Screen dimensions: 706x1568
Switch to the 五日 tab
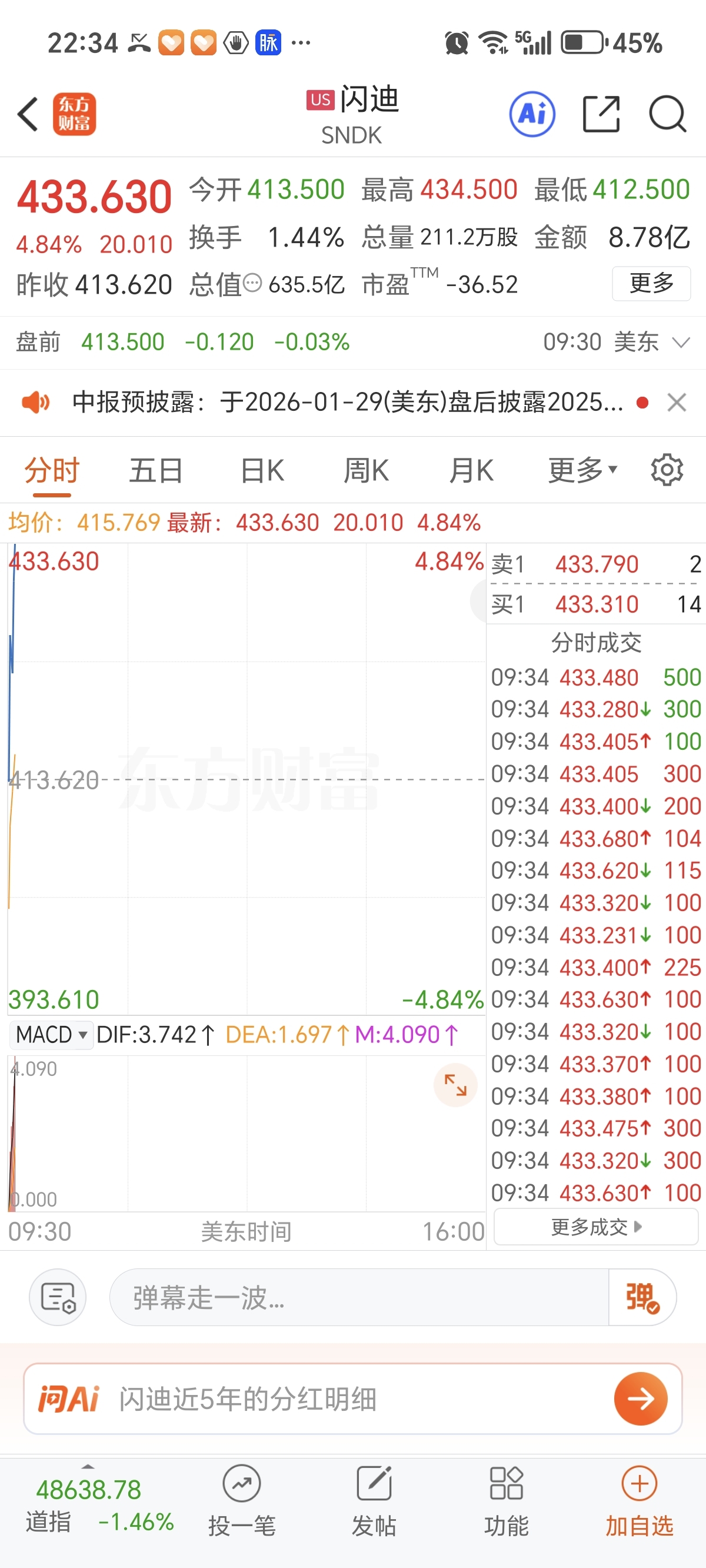156,470
